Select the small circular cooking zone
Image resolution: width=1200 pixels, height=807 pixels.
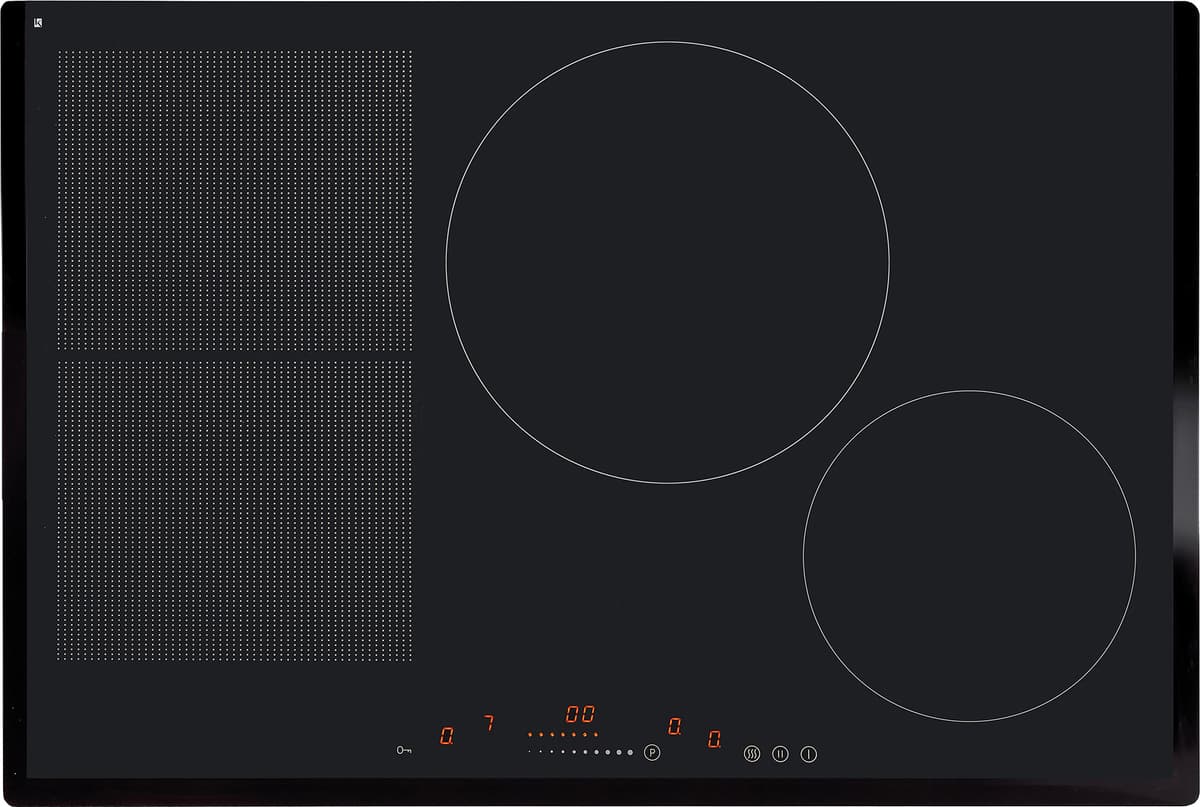point(969,555)
